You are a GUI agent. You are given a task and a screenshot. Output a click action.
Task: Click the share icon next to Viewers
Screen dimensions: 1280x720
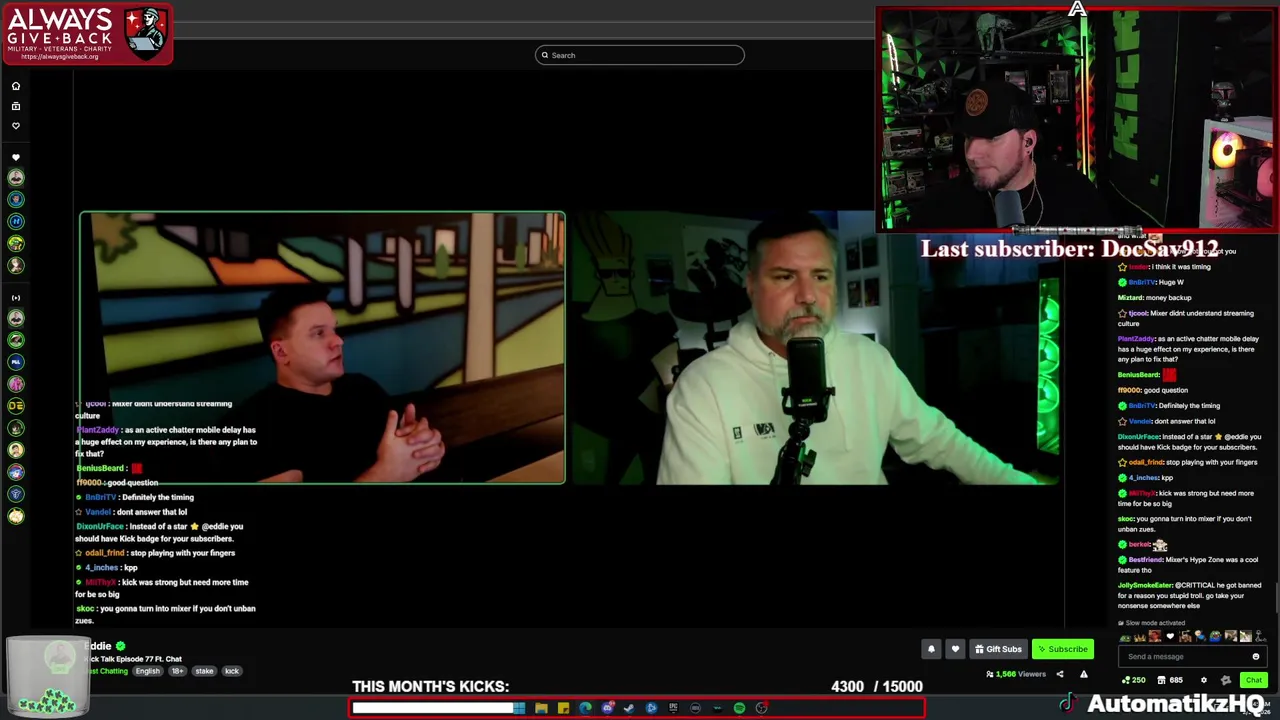point(1060,674)
